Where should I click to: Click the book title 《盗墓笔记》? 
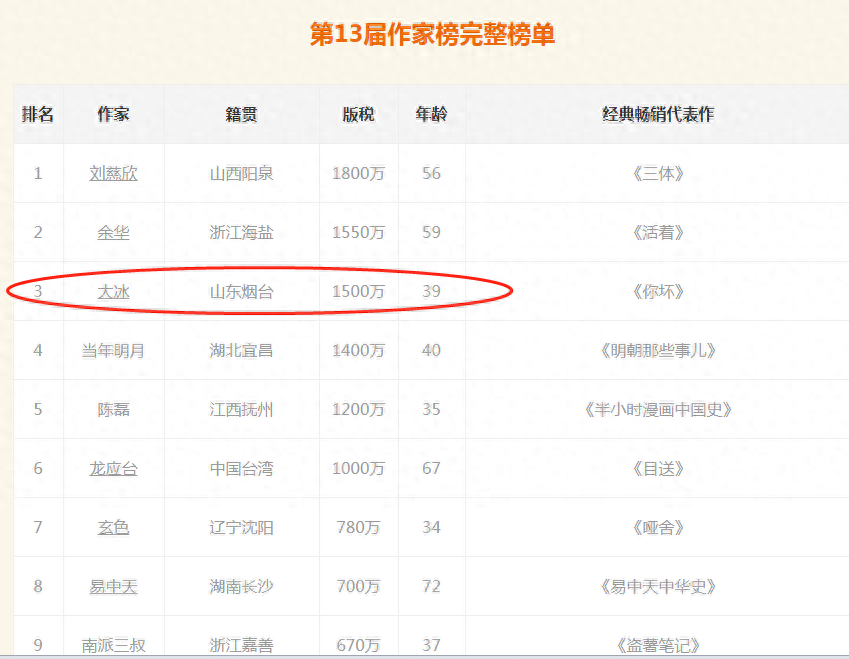658,645
